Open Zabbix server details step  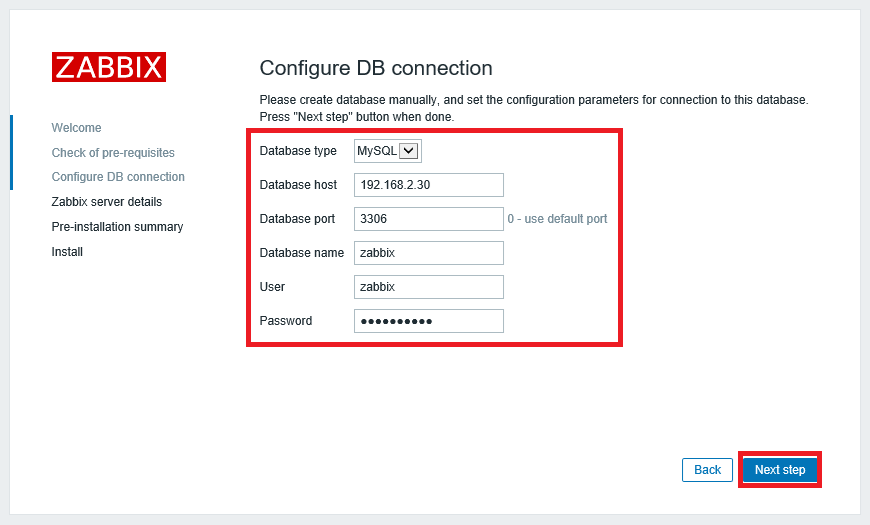[106, 202]
